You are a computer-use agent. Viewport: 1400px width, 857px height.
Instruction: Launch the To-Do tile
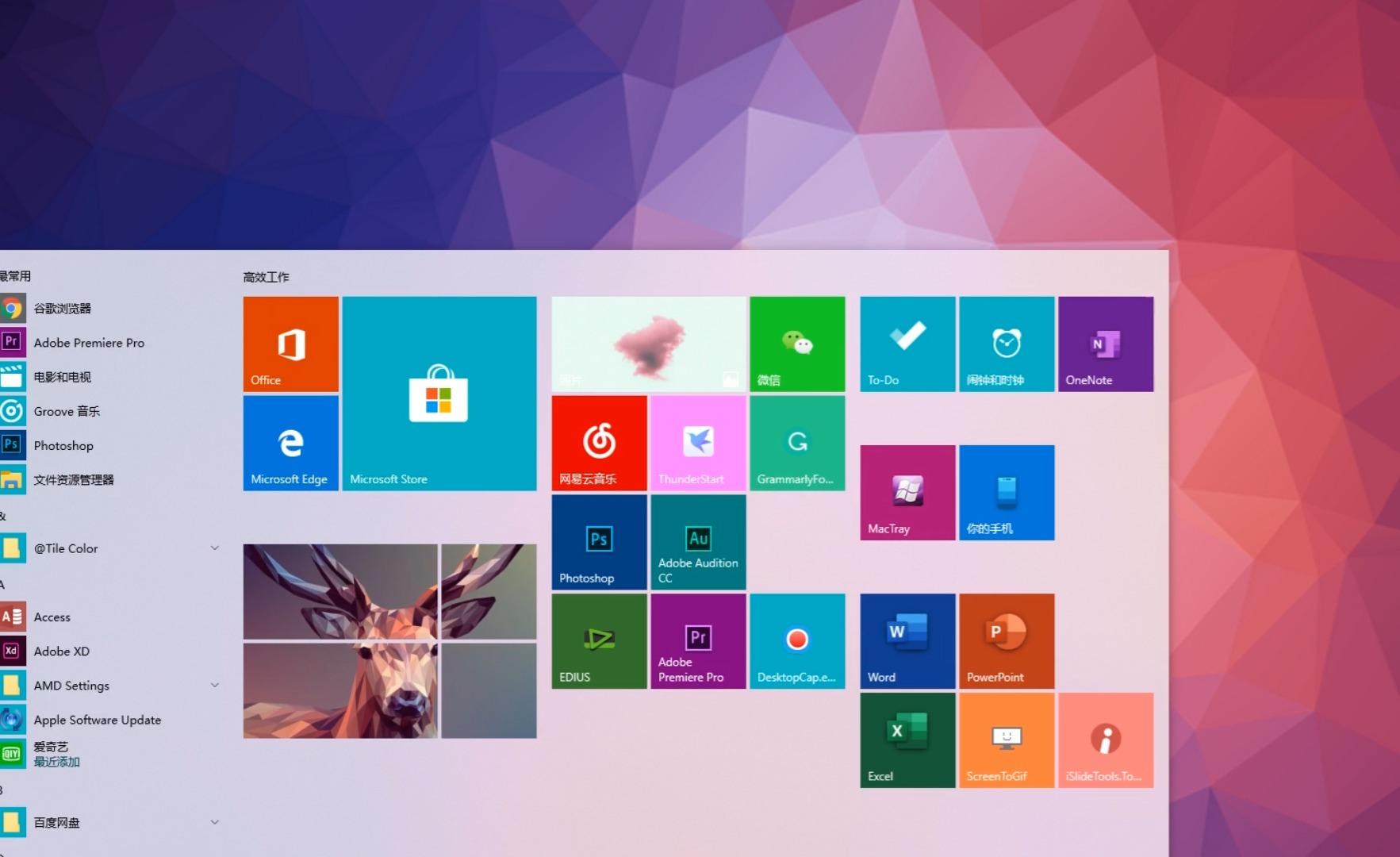click(907, 344)
